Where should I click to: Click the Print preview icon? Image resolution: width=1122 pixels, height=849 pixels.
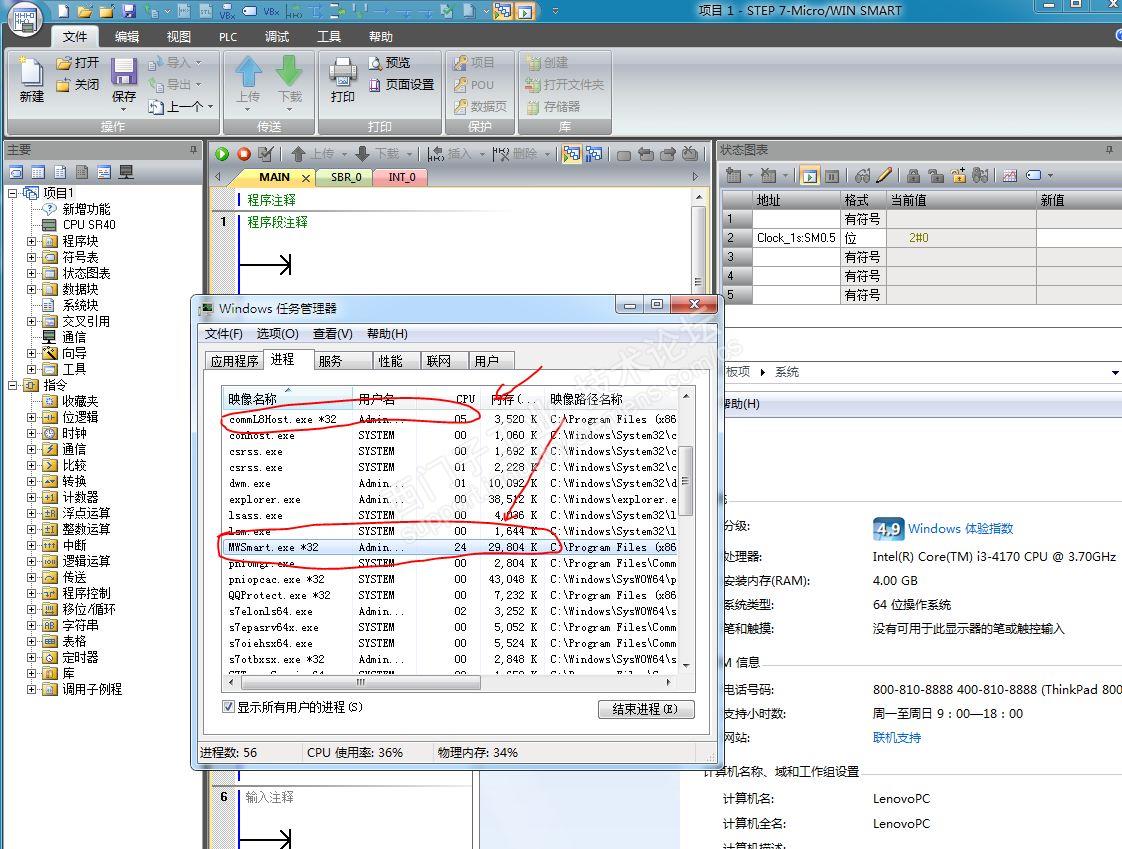click(375, 63)
